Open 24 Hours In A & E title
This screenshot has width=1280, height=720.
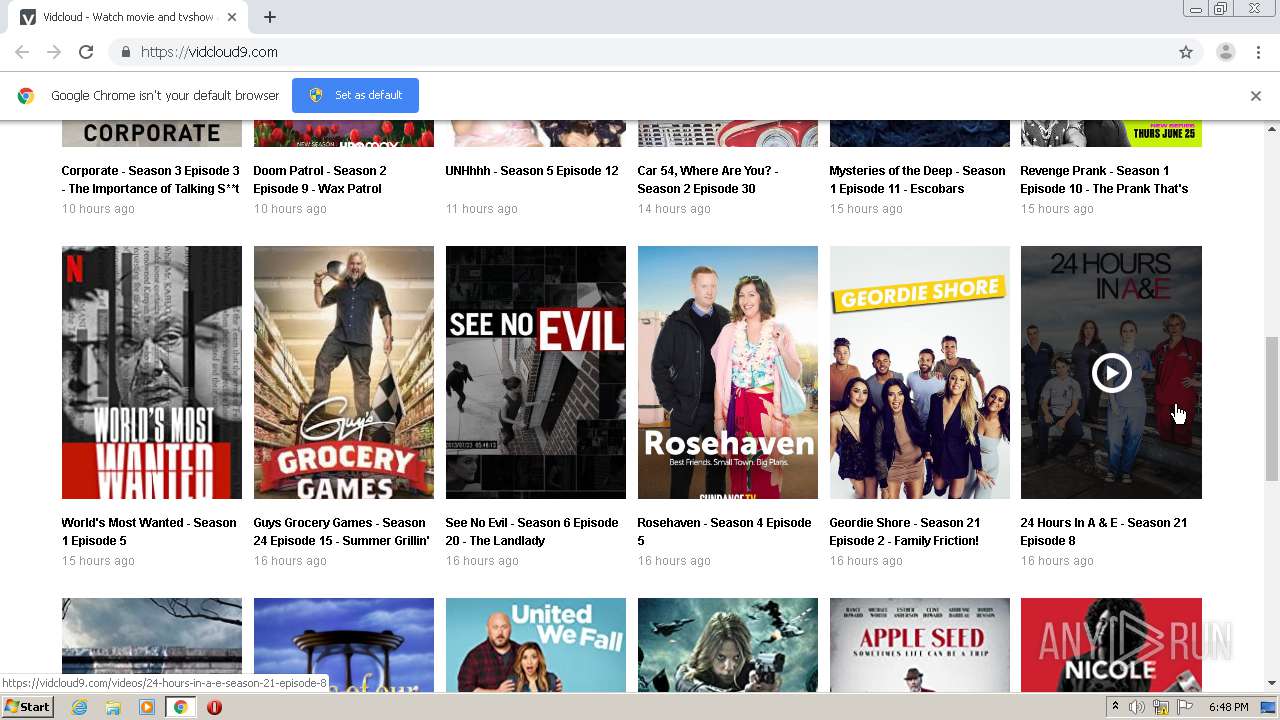[1104, 532]
